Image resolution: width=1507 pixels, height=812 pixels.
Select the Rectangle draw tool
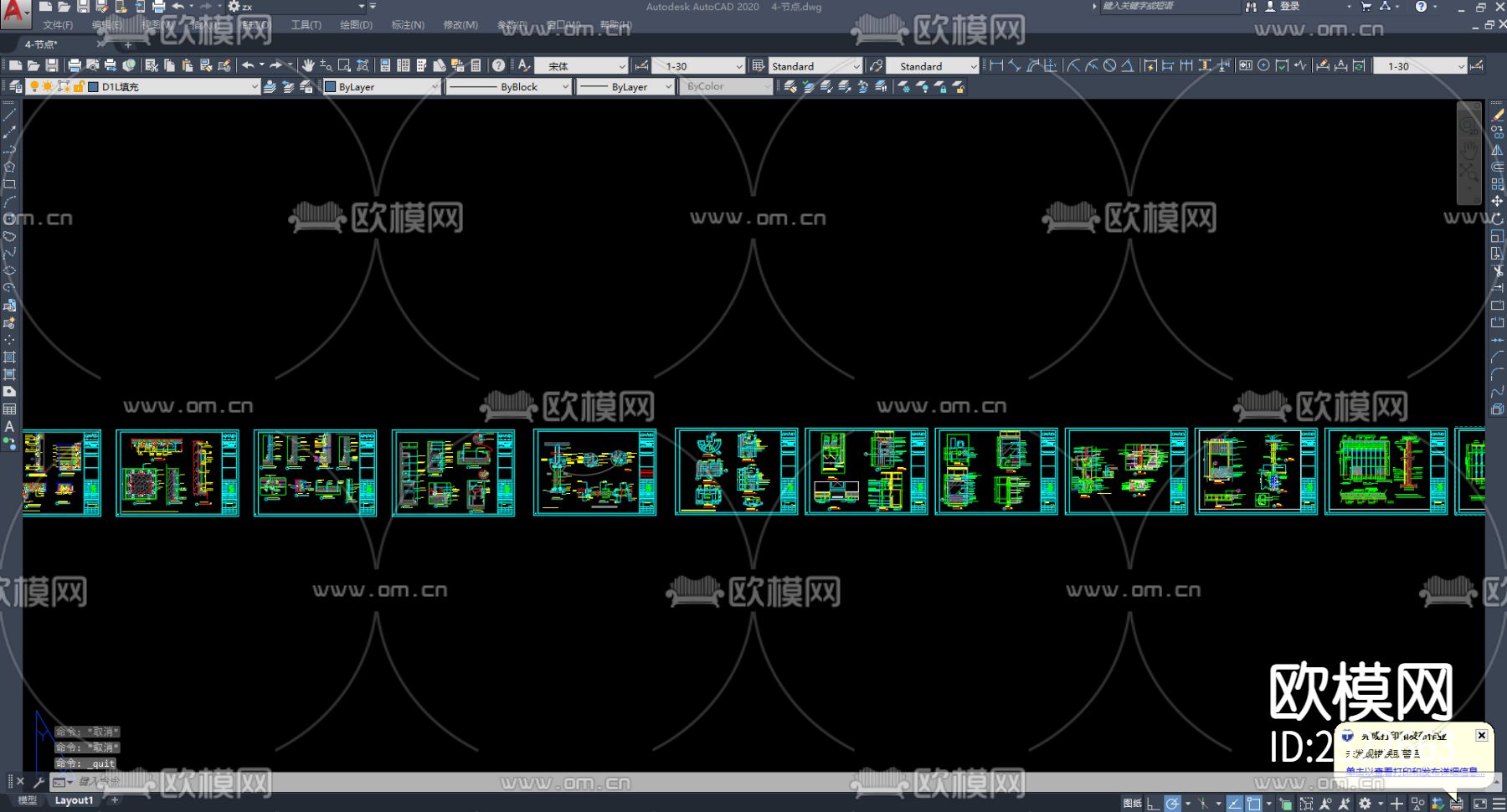coord(10,184)
